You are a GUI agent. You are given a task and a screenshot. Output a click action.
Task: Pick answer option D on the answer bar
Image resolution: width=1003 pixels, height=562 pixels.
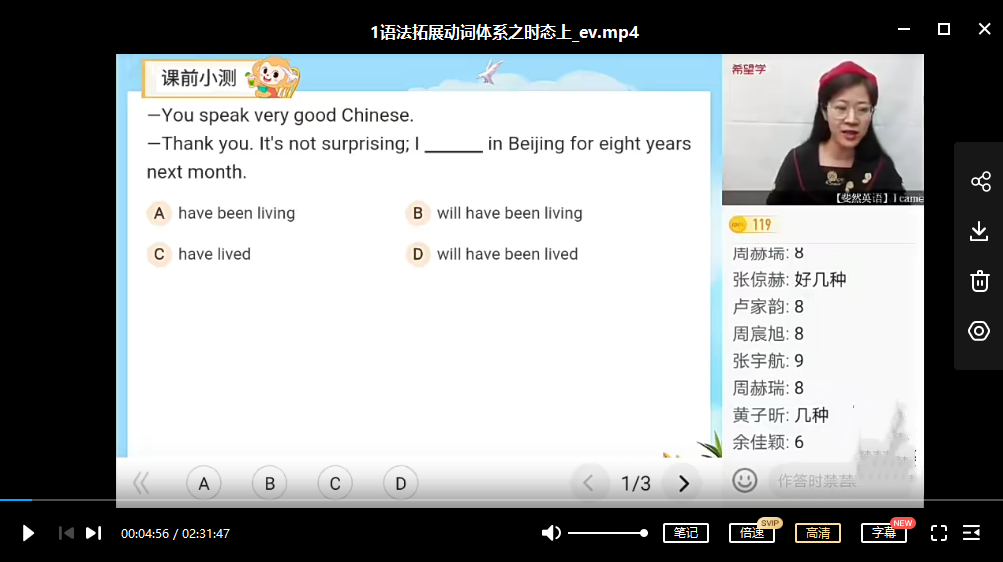click(400, 484)
